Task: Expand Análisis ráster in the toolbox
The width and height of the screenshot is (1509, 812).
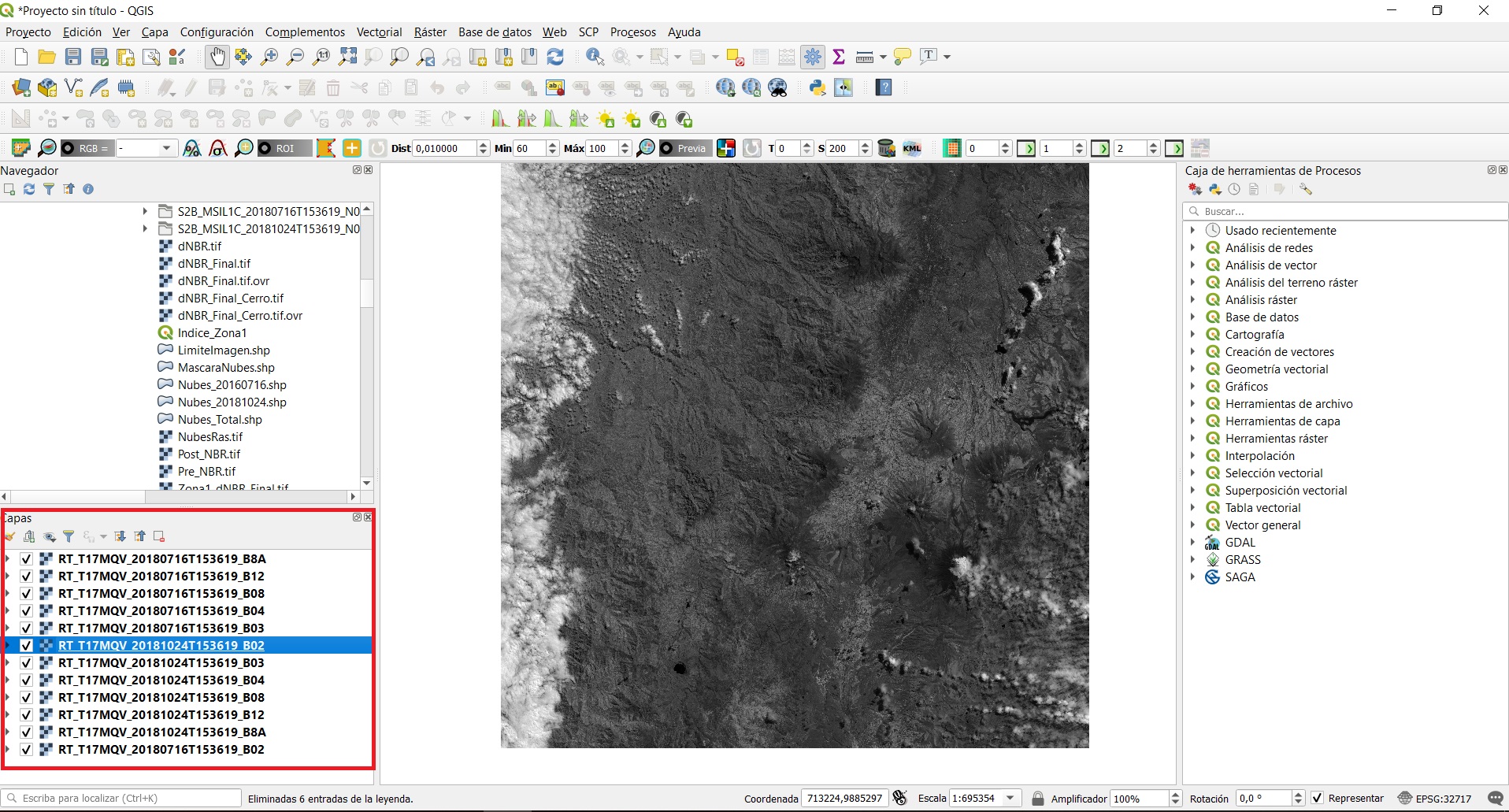Action: 1192,300
